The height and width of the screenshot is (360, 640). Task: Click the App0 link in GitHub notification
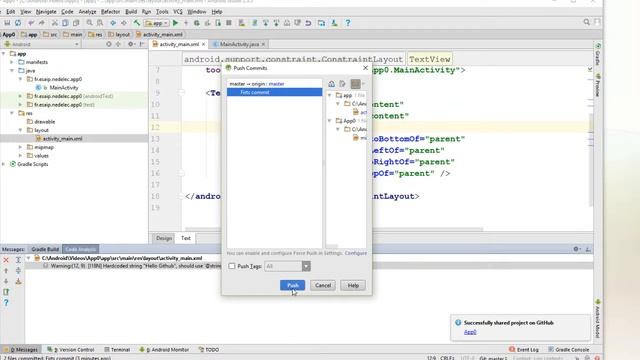(470, 332)
